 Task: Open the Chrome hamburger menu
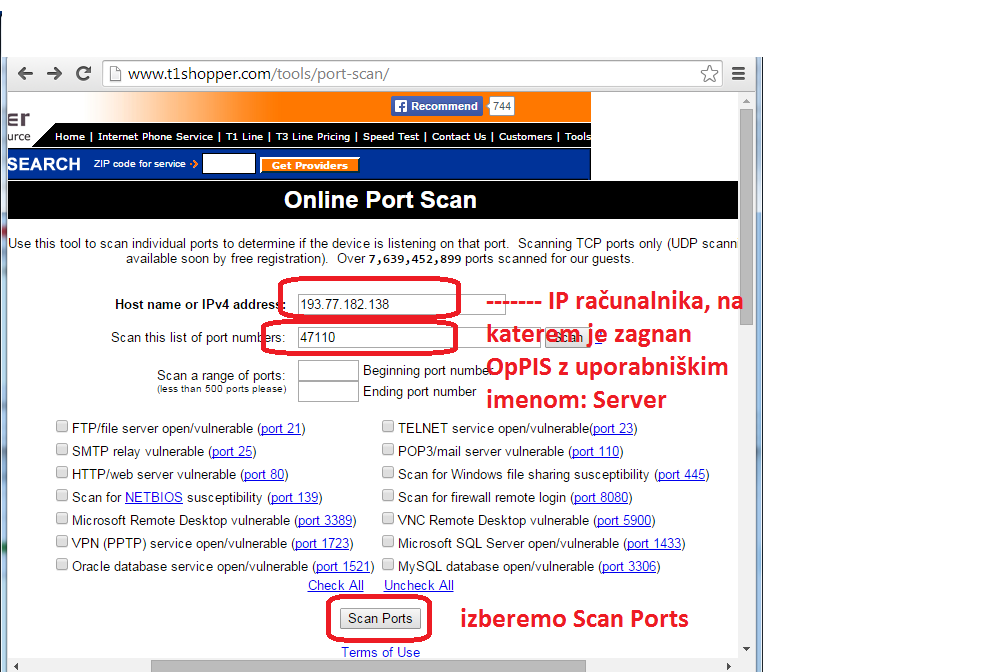(x=739, y=74)
